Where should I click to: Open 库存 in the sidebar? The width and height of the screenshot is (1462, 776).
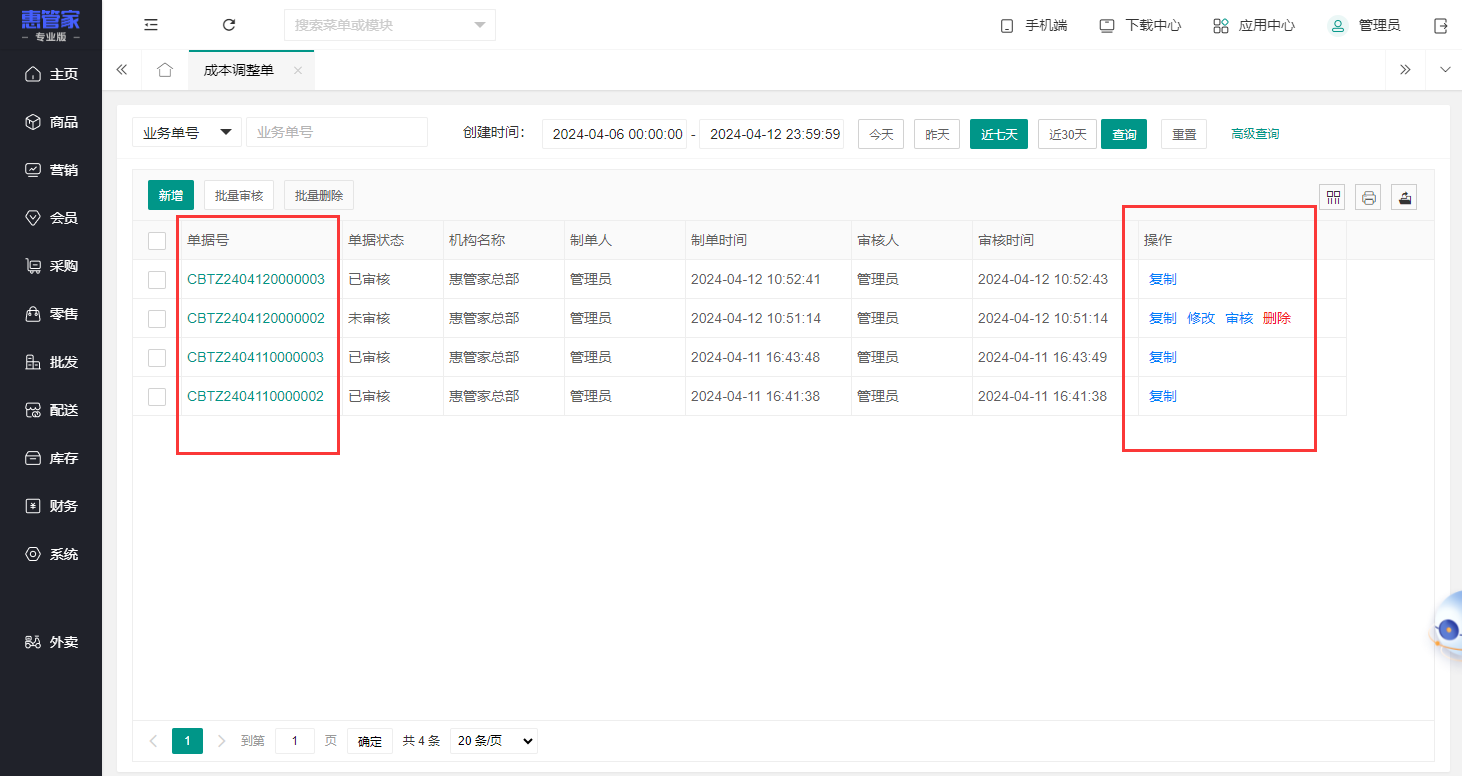click(x=51, y=458)
